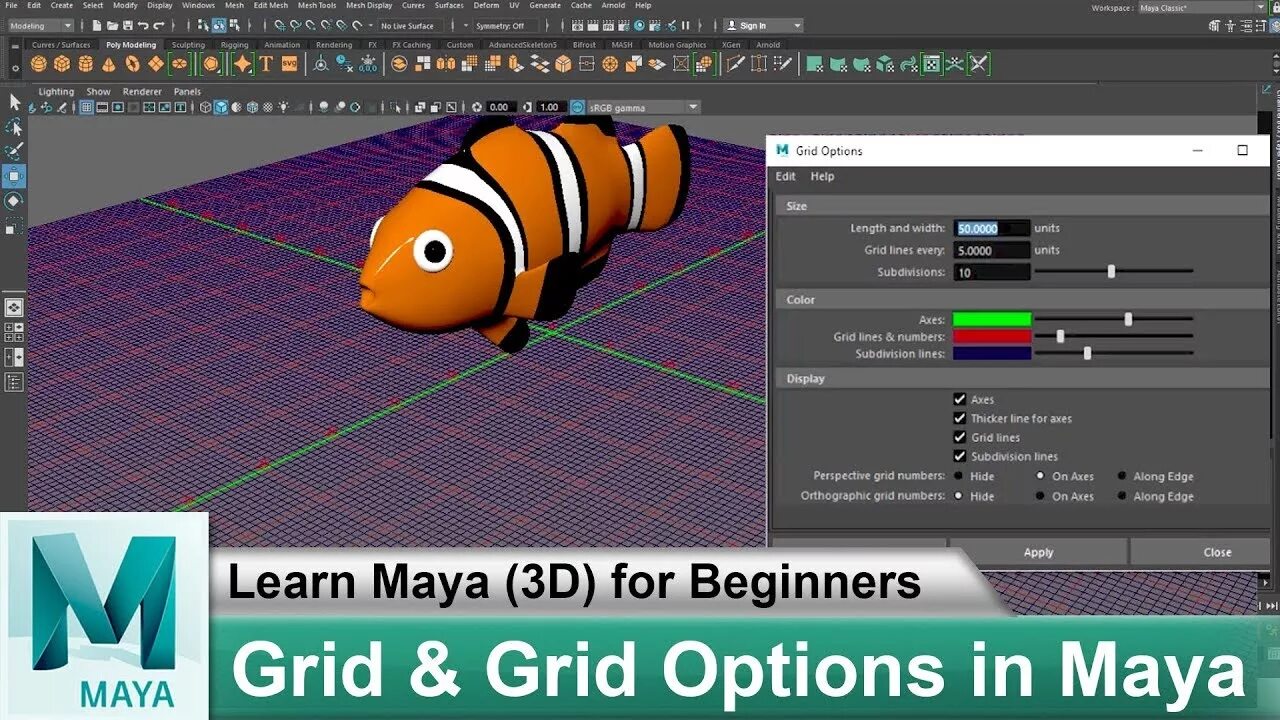Image resolution: width=1280 pixels, height=720 pixels.
Task: Uncheck the Axes checkbox
Action: click(x=960, y=399)
